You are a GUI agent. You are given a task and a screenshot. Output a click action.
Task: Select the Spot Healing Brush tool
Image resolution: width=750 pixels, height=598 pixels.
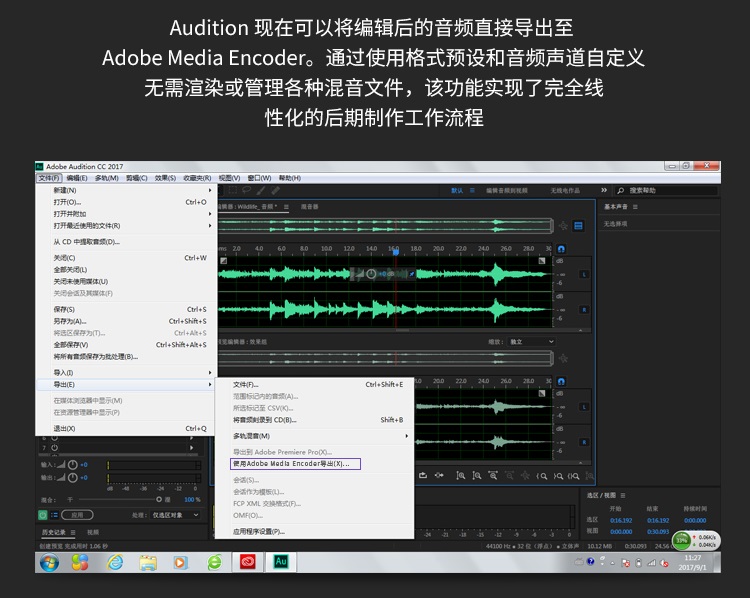click(x=275, y=190)
